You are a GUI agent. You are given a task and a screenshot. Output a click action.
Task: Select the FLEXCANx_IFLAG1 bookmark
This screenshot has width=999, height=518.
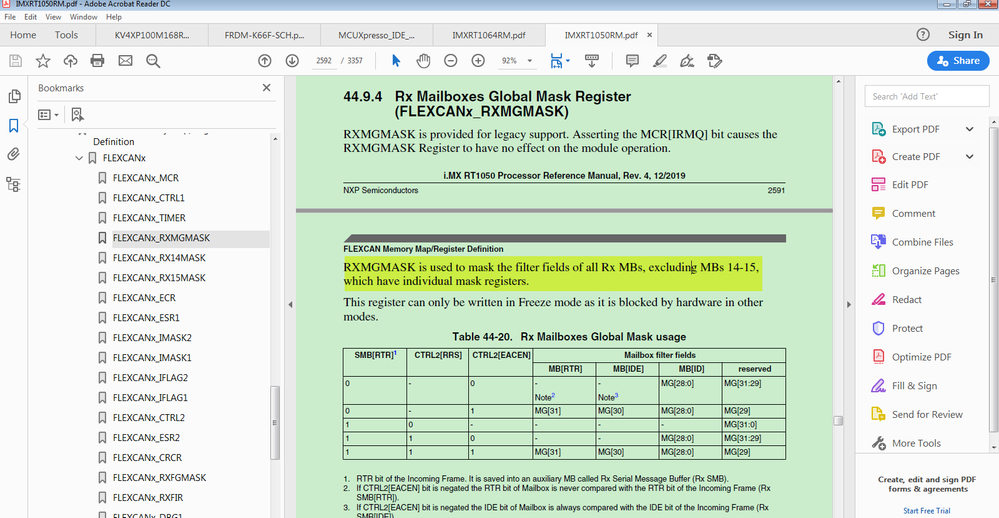150,398
